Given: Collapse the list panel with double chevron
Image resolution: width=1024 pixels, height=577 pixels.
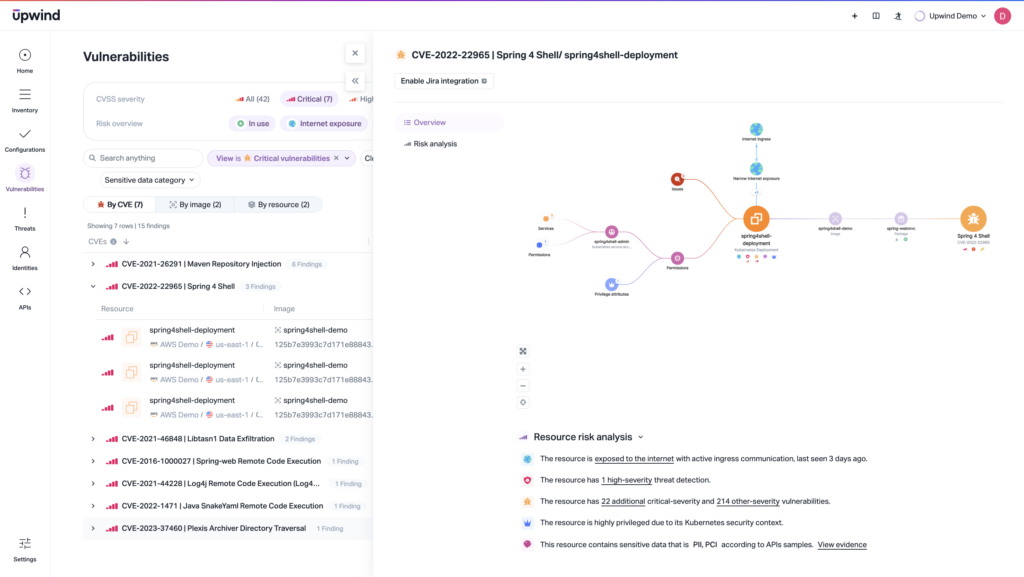Looking at the screenshot, I should pyautogui.click(x=355, y=81).
